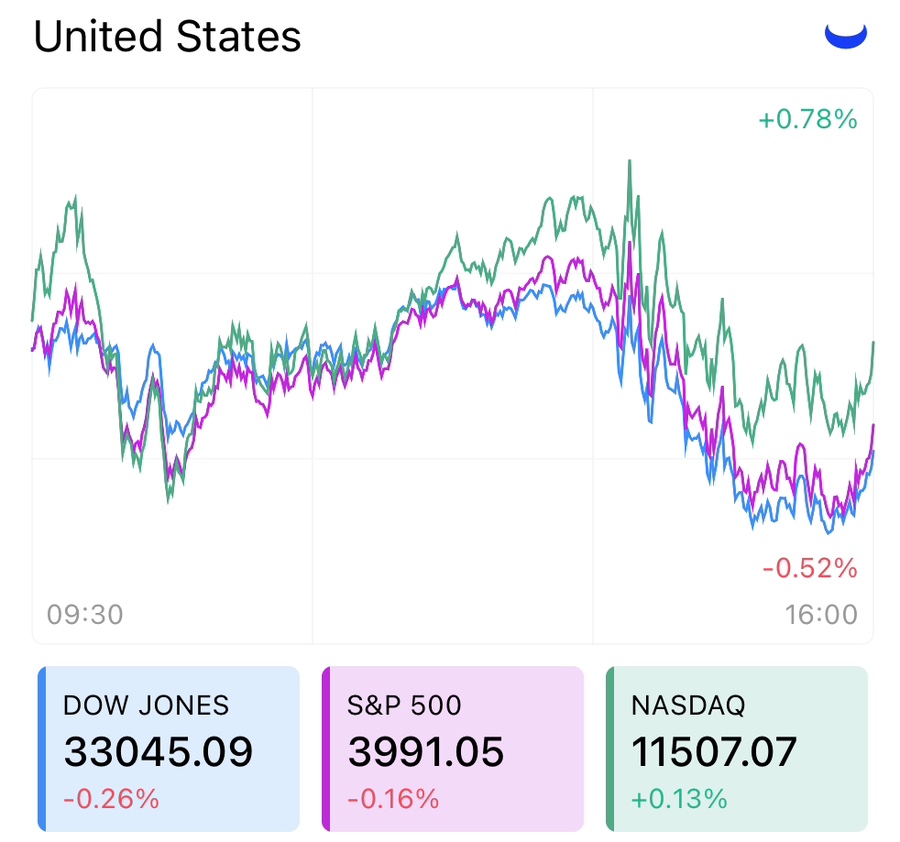Select the 16:00 market close label

(x=821, y=613)
